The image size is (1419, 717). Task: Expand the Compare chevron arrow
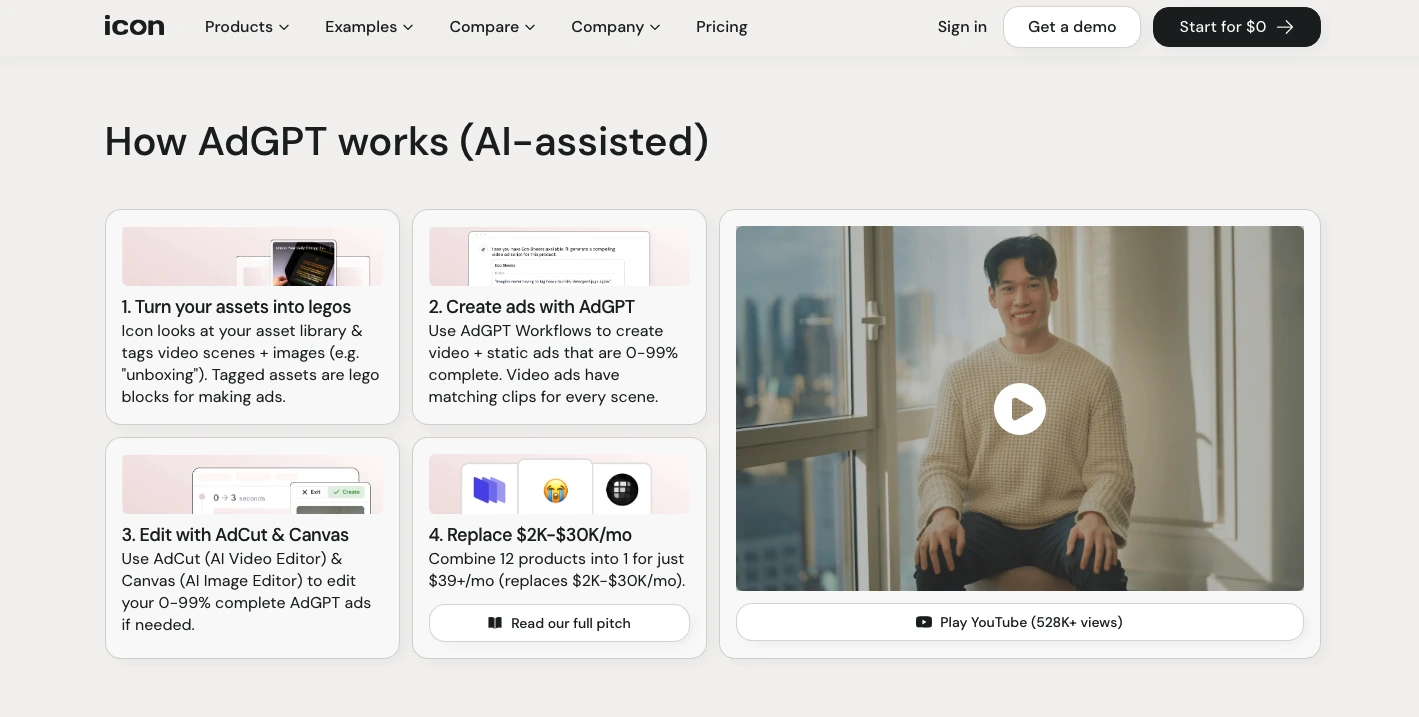point(530,27)
